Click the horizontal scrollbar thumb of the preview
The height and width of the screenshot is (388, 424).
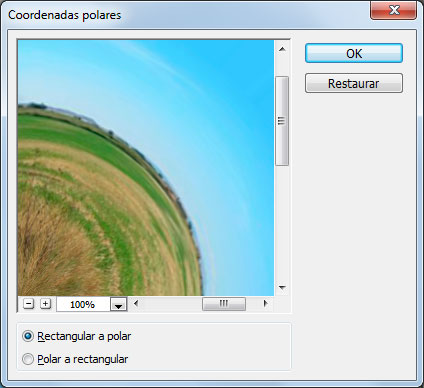click(x=224, y=304)
